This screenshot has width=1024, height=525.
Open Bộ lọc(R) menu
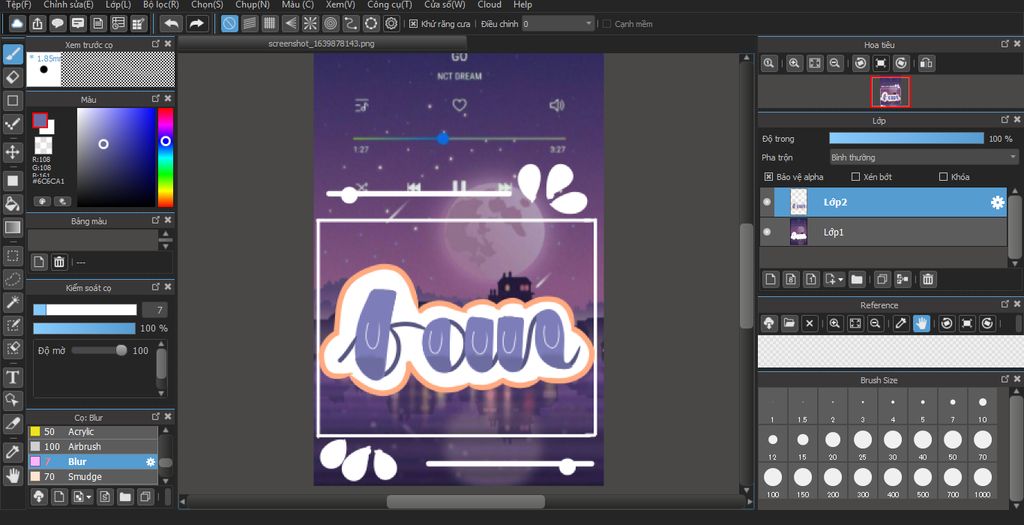coord(161,5)
